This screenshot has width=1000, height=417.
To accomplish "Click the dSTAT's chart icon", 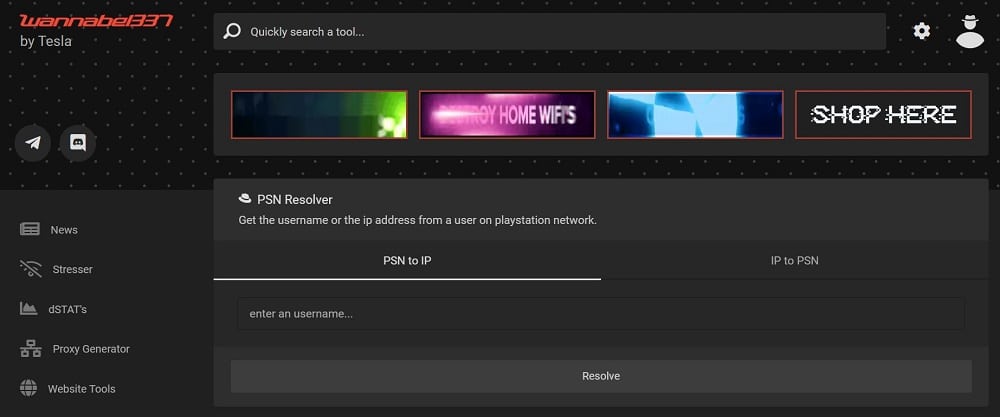I will (x=28, y=309).
